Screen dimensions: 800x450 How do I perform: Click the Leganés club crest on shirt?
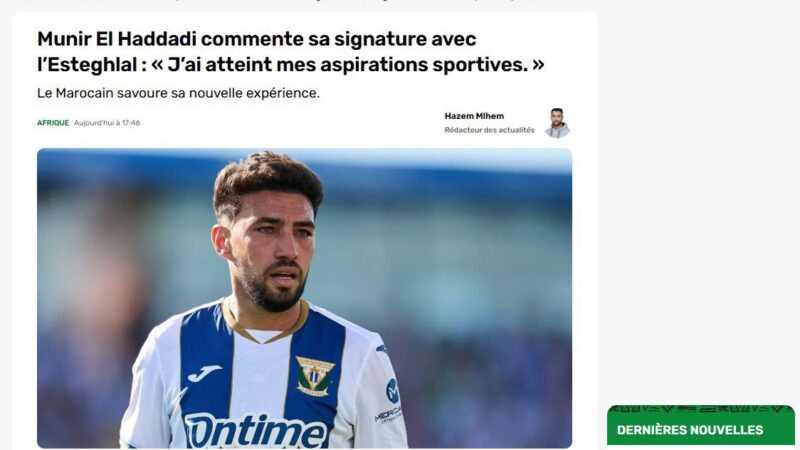point(314,377)
